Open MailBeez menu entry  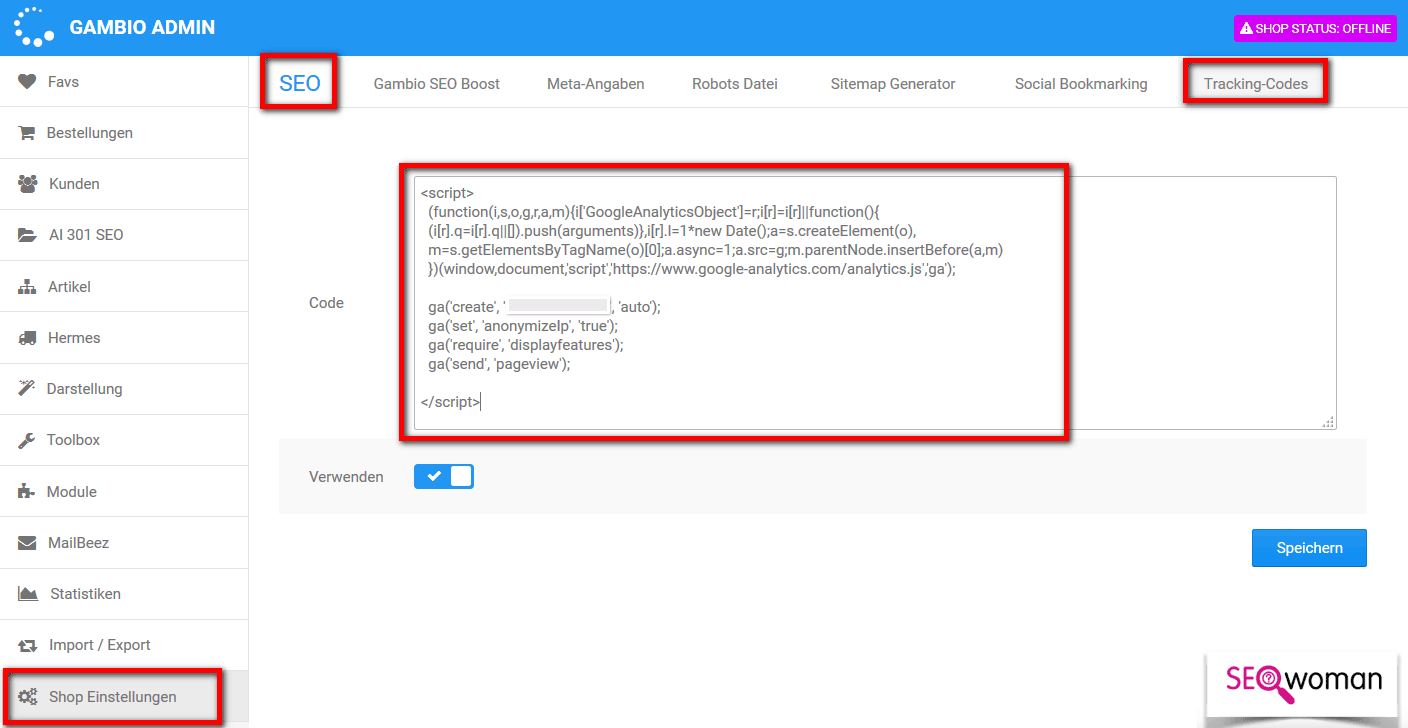[x=124, y=543]
